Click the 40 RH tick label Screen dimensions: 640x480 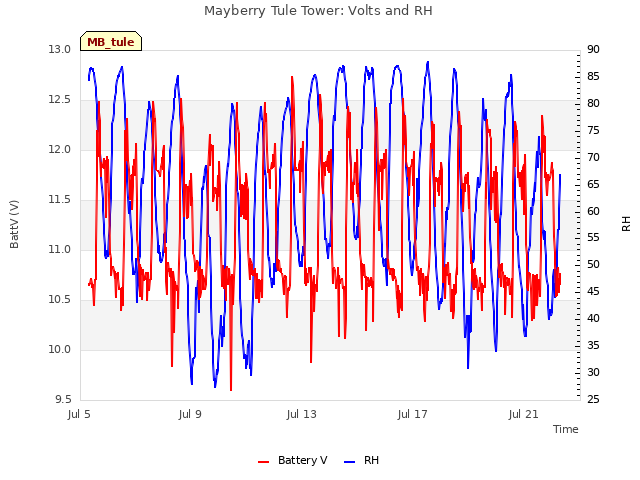[593, 318]
